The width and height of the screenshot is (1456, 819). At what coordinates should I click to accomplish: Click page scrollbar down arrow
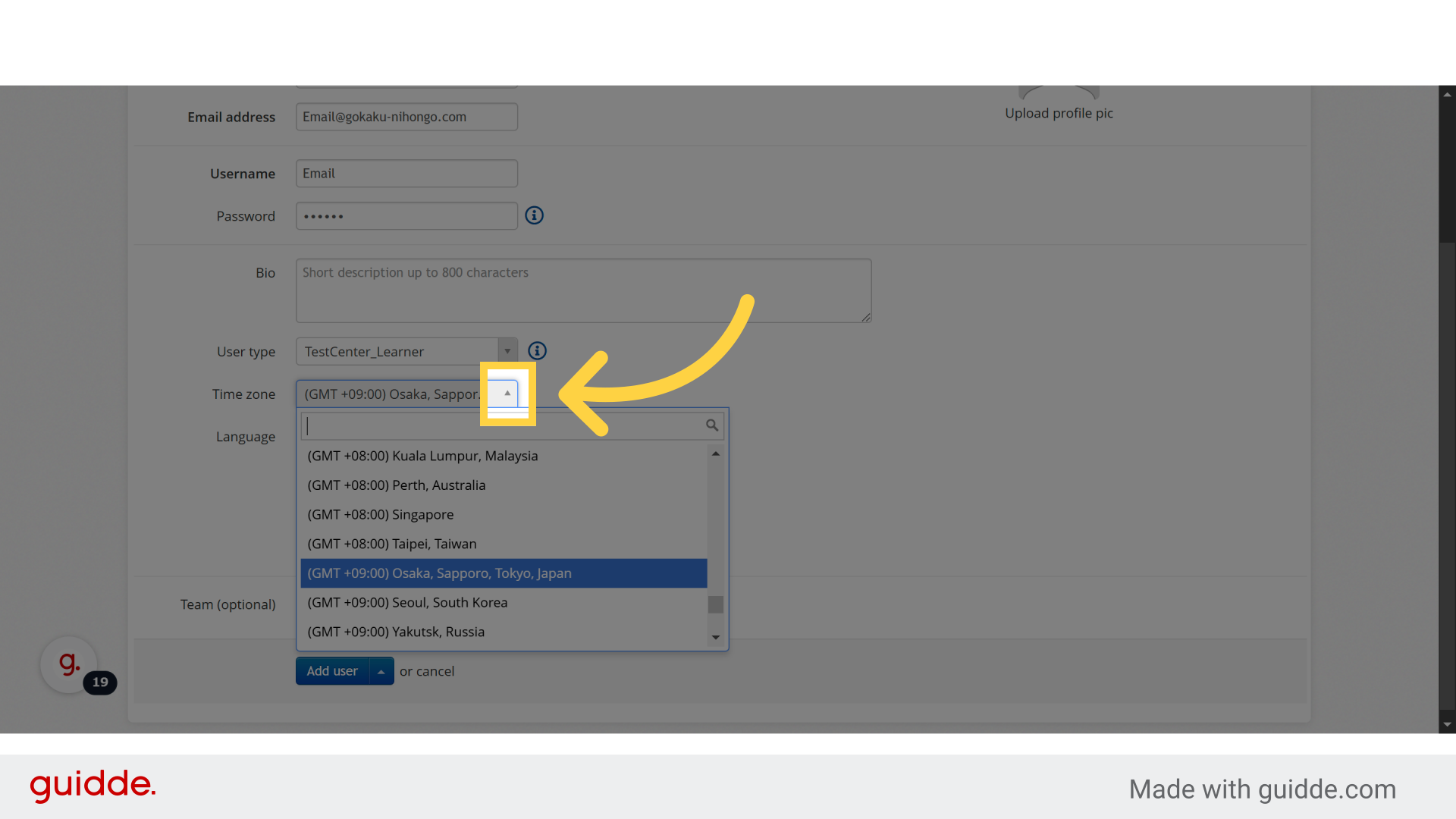1447,724
